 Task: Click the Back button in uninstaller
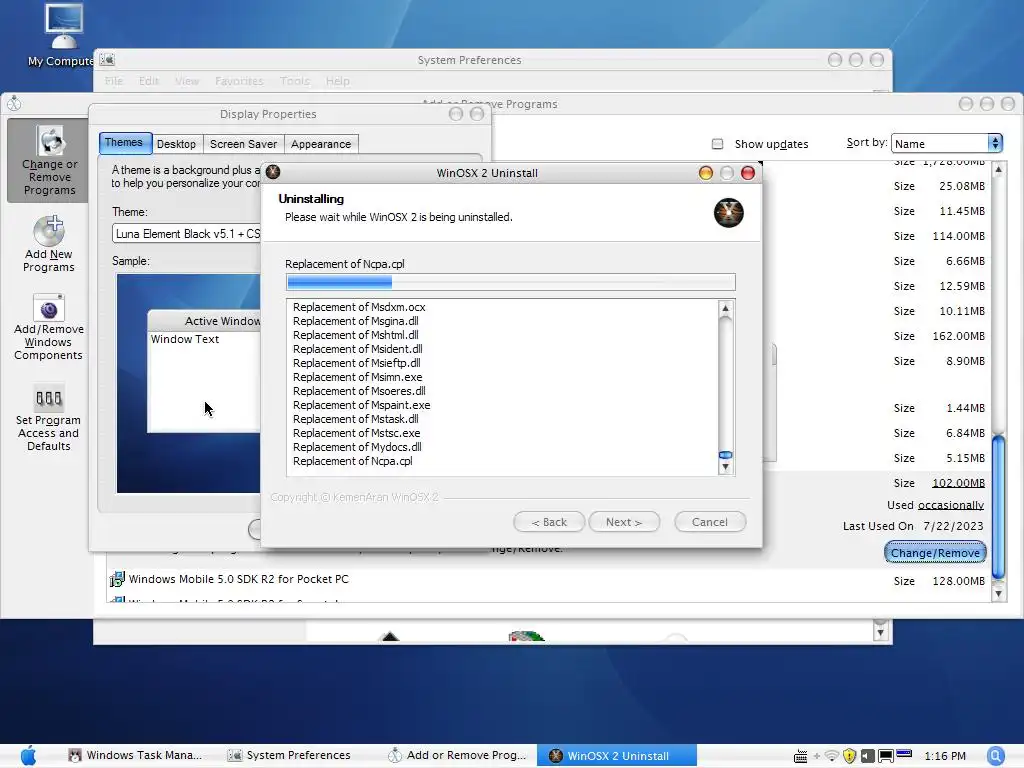click(x=549, y=522)
